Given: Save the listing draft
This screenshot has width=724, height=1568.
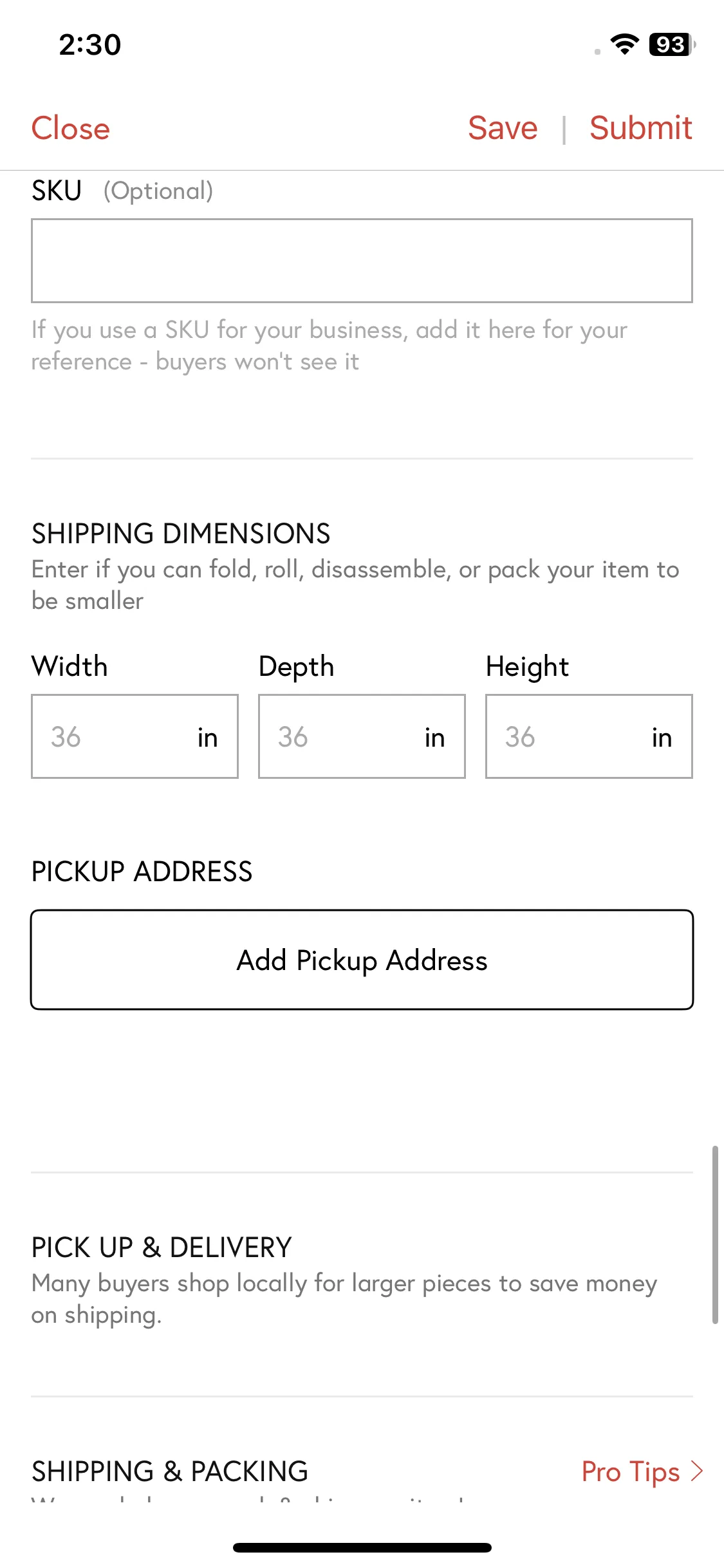Looking at the screenshot, I should click(x=503, y=128).
